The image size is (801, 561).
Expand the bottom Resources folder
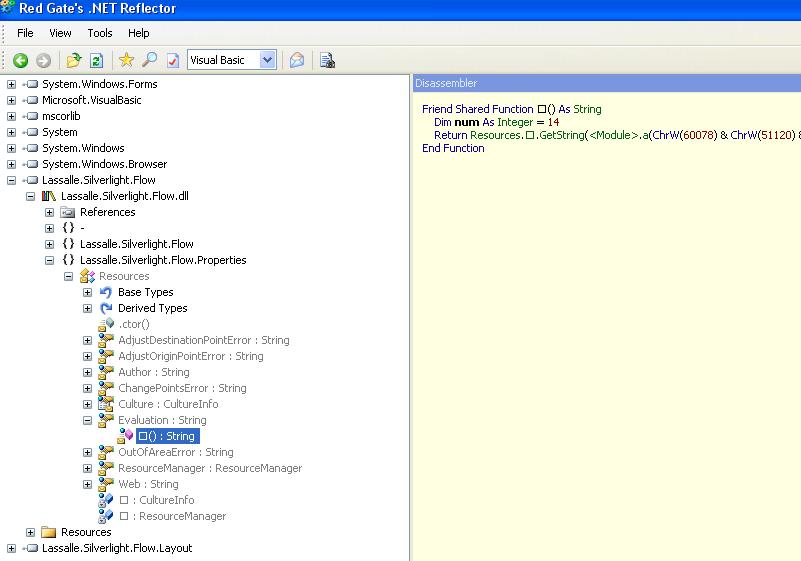pyautogui.click(x=31, y=532)
